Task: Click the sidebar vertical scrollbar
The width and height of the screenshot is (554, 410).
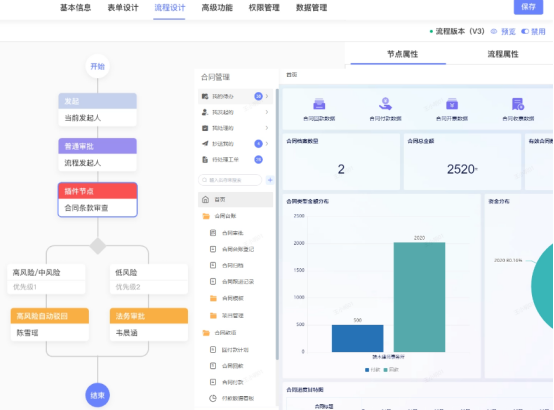Action: 277,224
